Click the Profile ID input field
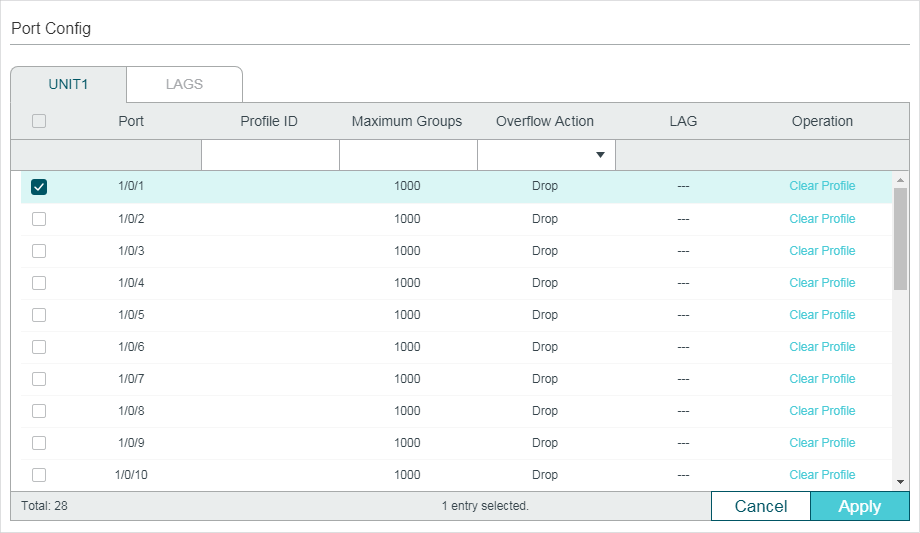Image resolution: width=920 pixels, height=533 pixels. click(270, 155)
